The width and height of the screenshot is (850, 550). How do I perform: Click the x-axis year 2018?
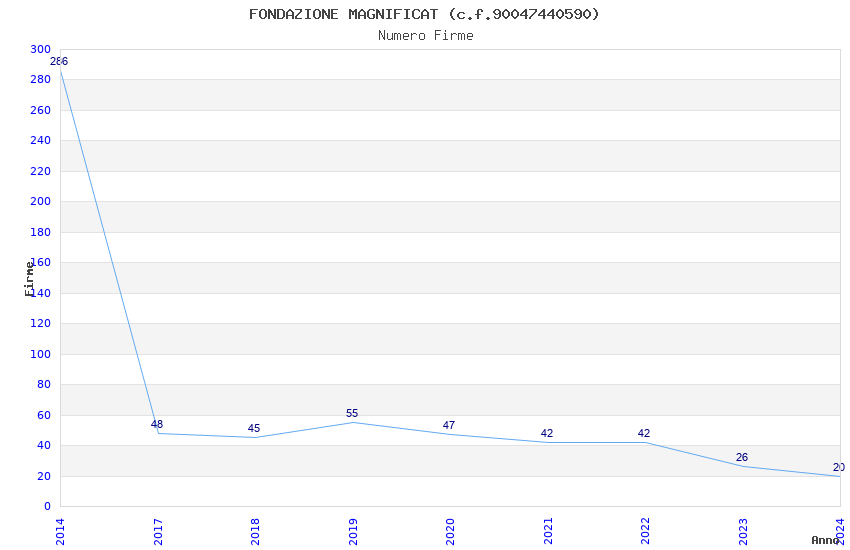point(255,532)
